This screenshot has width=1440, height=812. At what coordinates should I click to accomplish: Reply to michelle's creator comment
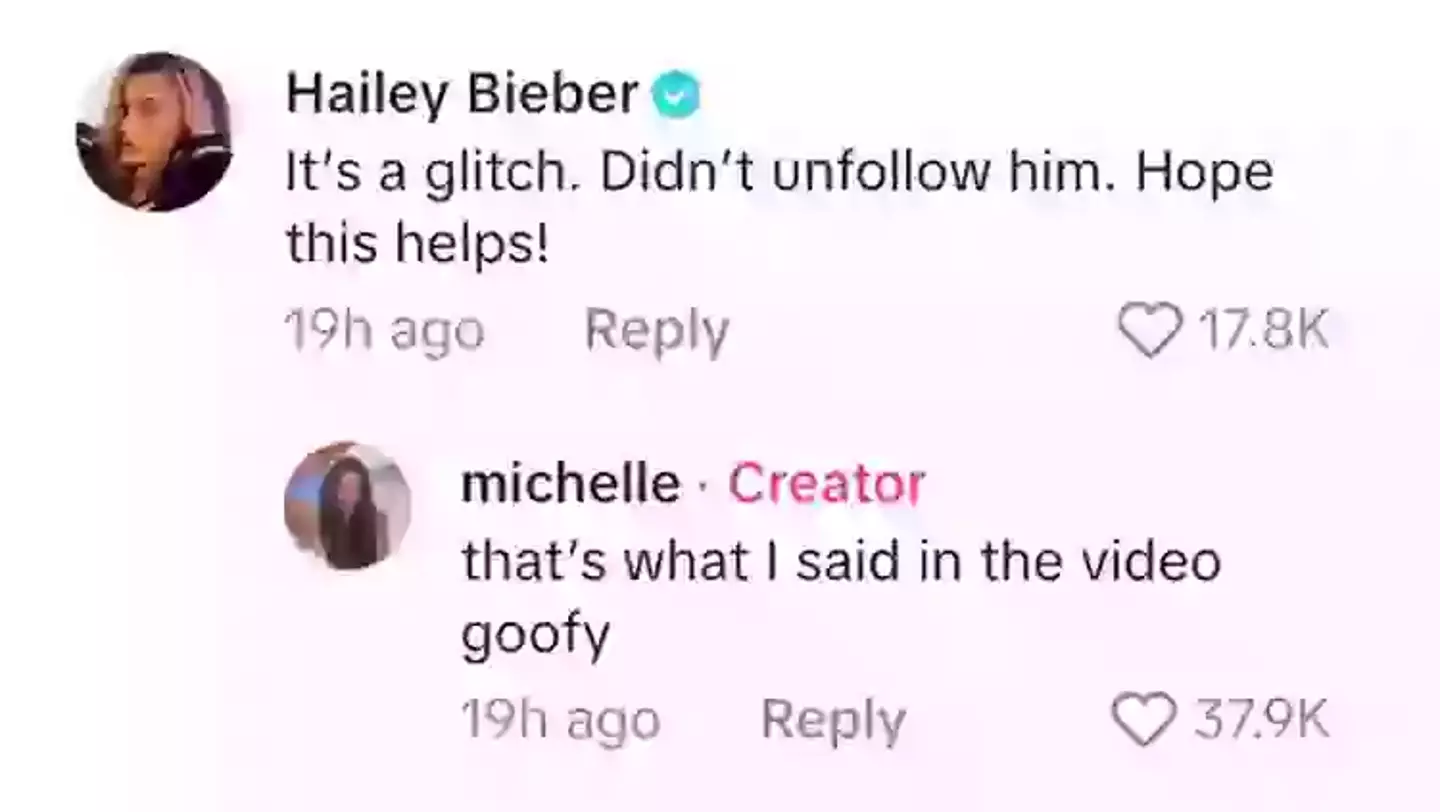pos(834,721)
